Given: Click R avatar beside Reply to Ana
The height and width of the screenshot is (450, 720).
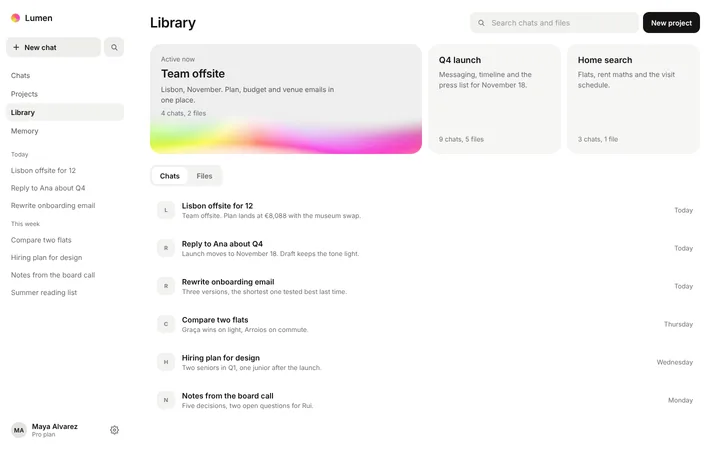Looking at the screenshot, I should [166, 248].
